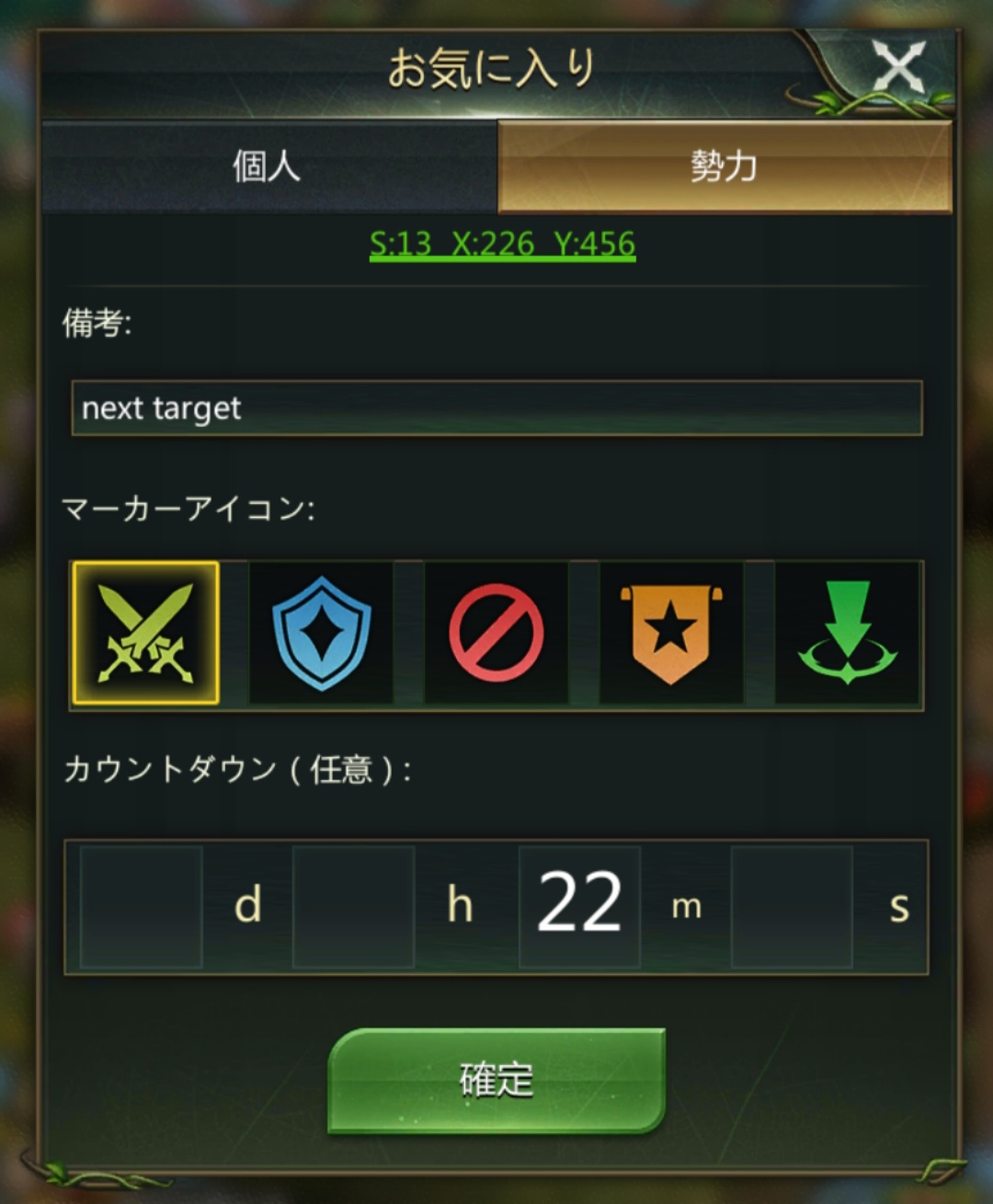Viewport: 993px width, 1204px height.
Task: Click the お気に入り dialog title
Action: (x=491, y=69)
